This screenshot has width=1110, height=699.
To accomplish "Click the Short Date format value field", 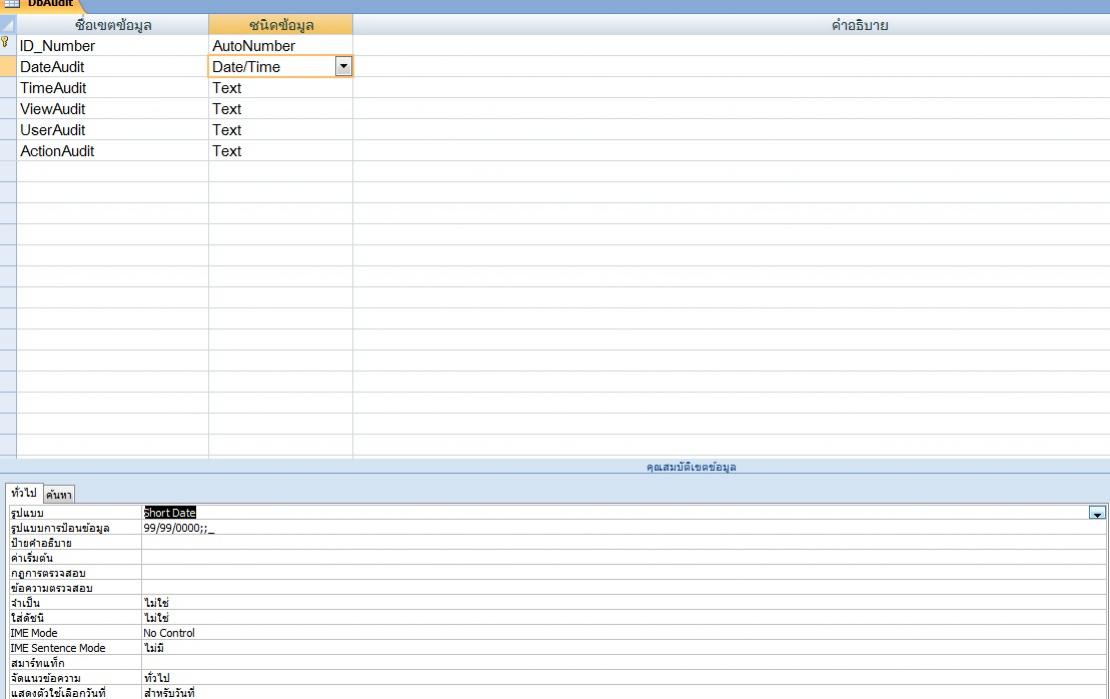I will click(615, 513).
